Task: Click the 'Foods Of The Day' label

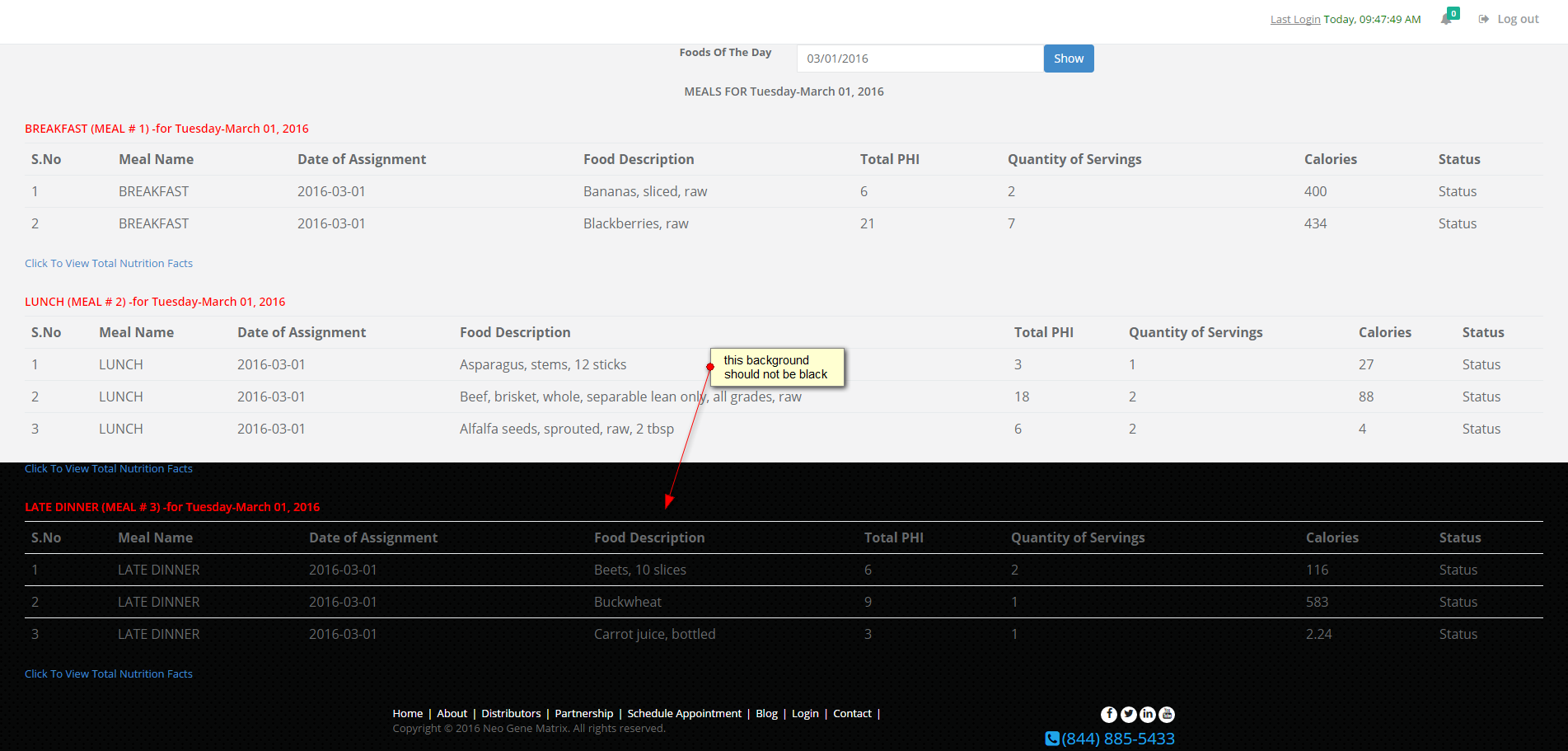Action: click(725, 52)
